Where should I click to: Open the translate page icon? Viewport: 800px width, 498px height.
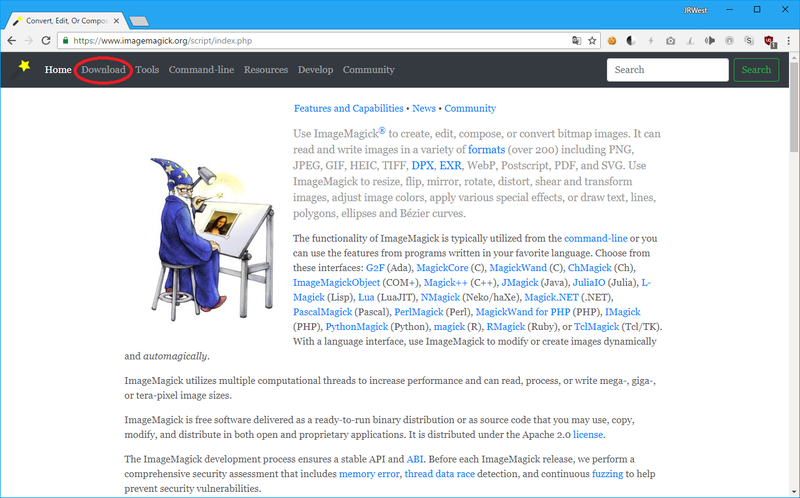(x=577, y=41)
